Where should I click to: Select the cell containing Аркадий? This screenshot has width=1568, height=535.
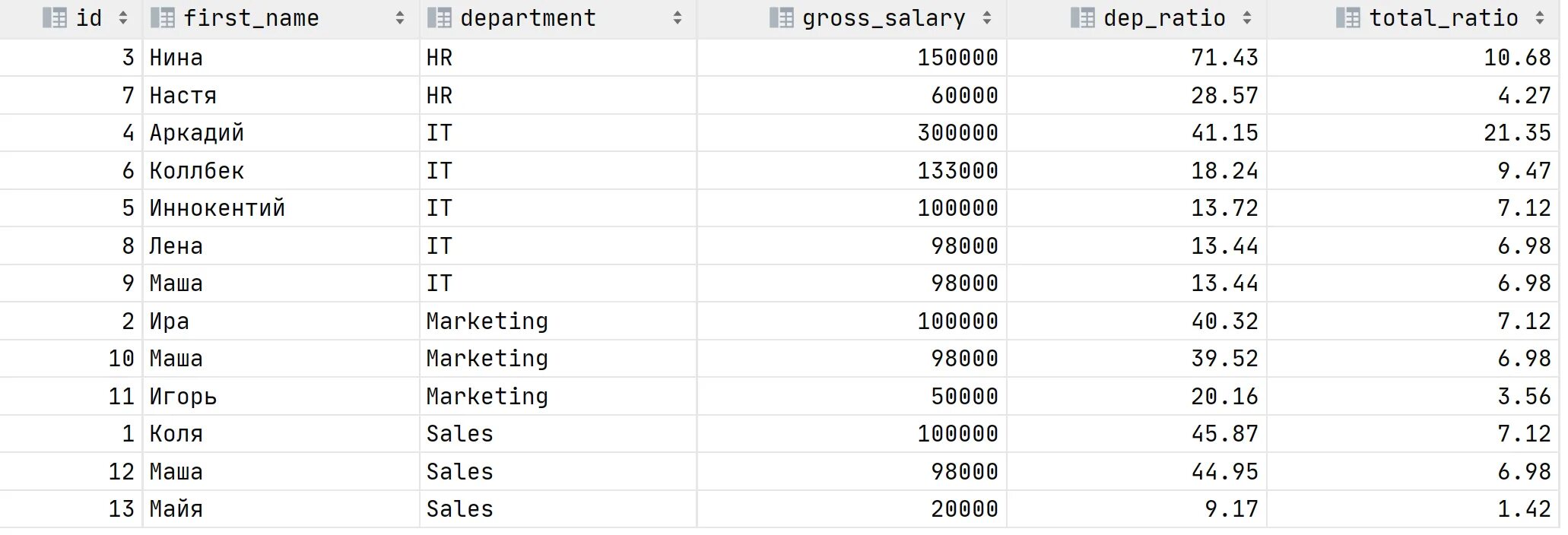281,133
